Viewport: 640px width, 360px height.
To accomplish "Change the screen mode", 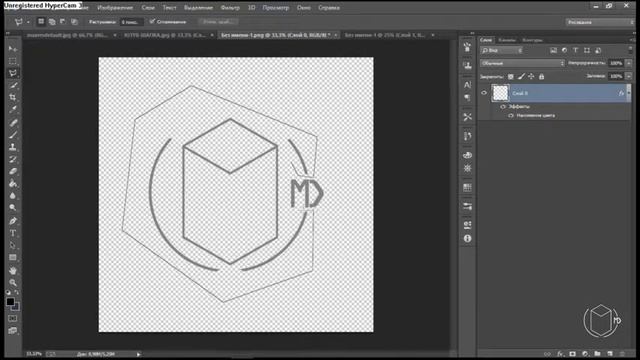I will click(x=13, y=331).
